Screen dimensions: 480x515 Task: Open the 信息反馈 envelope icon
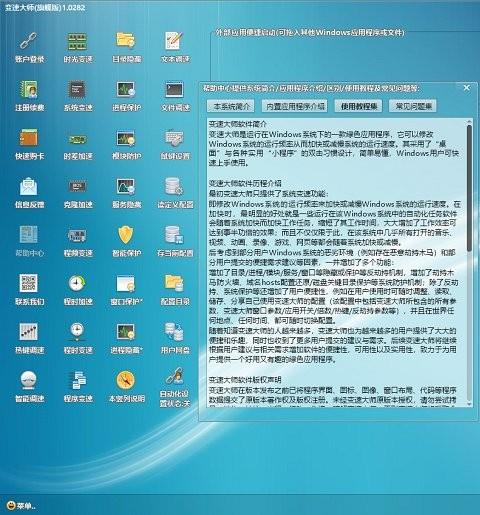pyautogui.click(x=29, y=186)
